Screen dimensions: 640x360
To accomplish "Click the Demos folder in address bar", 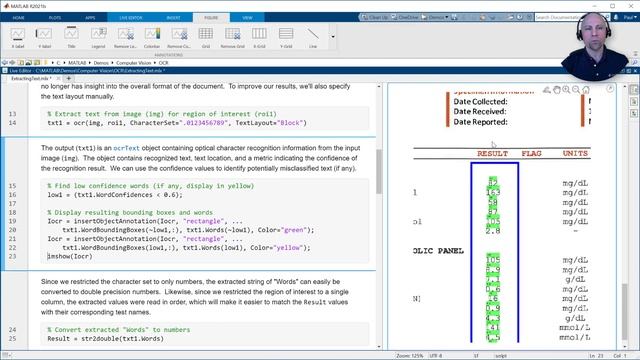I will click(101, 63).
